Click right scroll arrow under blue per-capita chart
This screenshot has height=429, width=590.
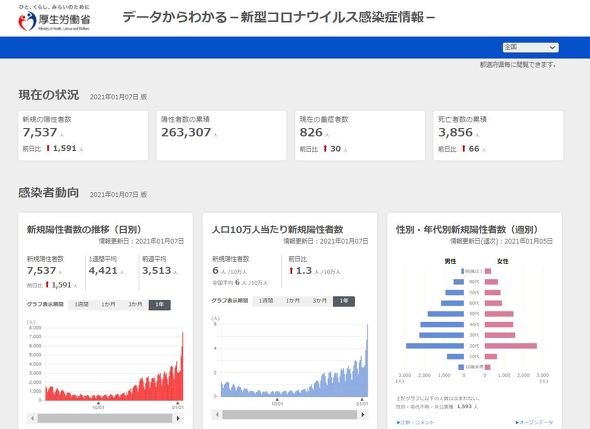[363, 415]
